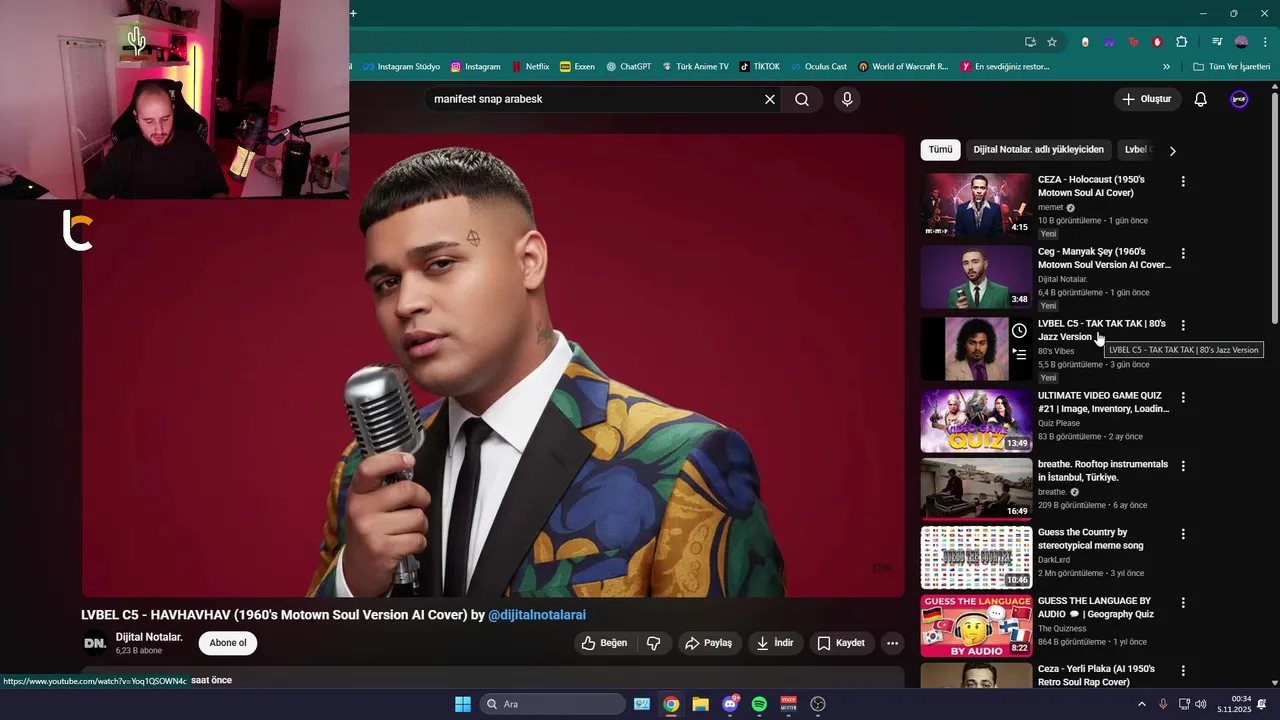Screen dimensions: 1280x720
Task: Open options menu for Guess the Country video
Action: 1183,535
